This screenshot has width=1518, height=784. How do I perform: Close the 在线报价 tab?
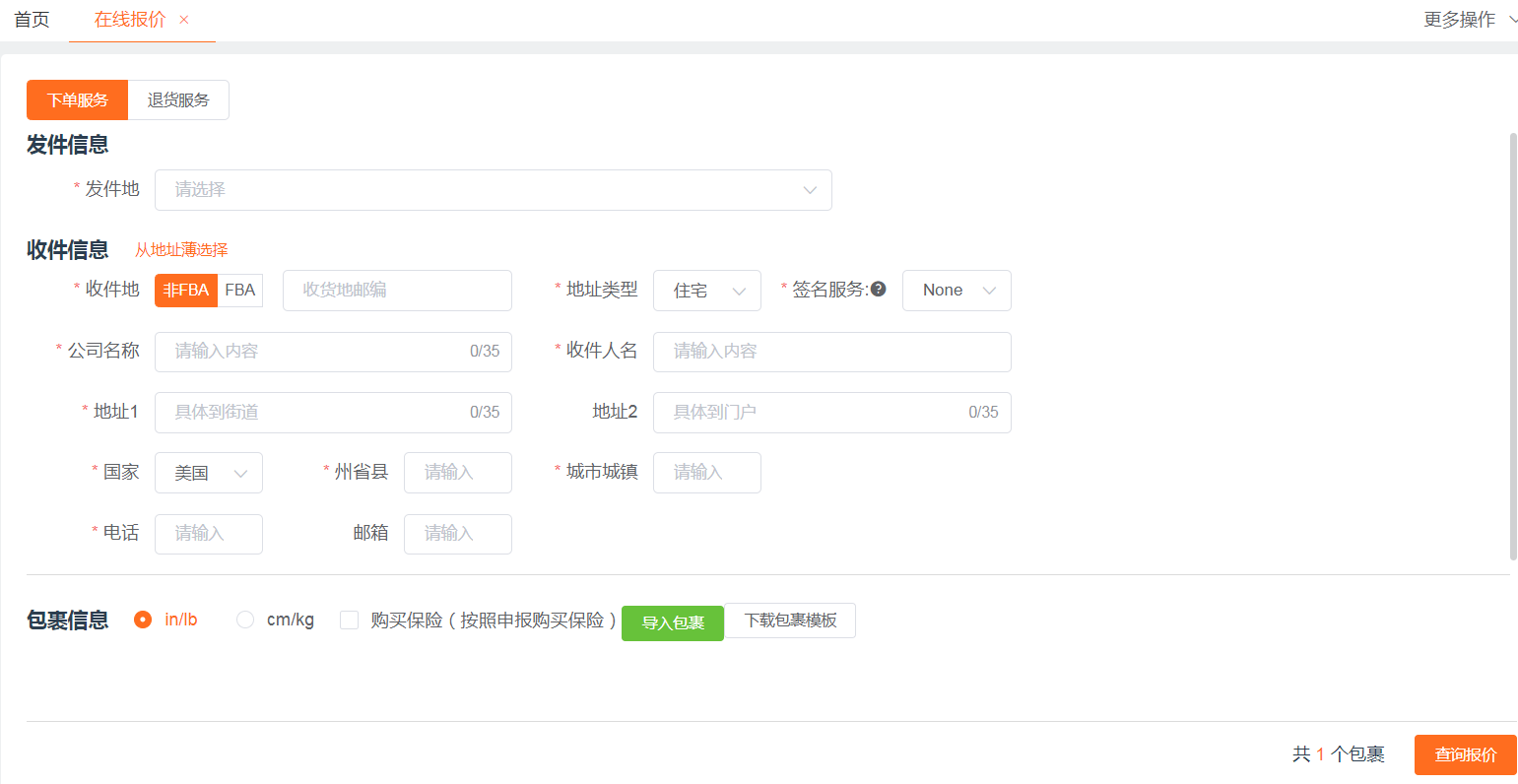[x=184, y=20]
